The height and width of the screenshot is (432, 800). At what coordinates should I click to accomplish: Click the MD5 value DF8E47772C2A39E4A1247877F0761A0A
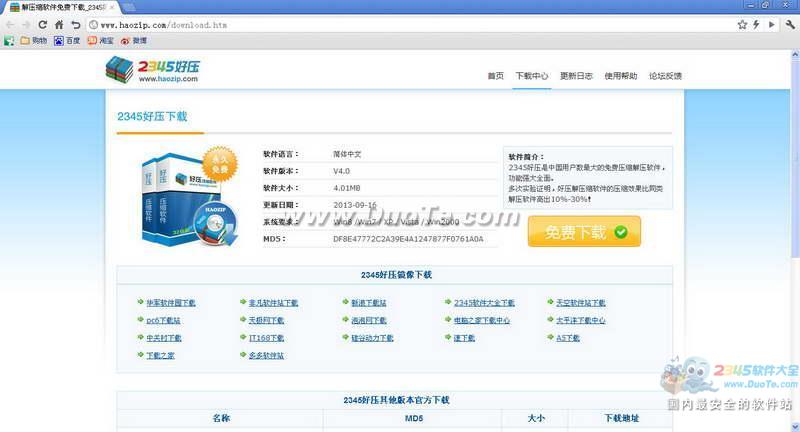click(x=408, y=239)
